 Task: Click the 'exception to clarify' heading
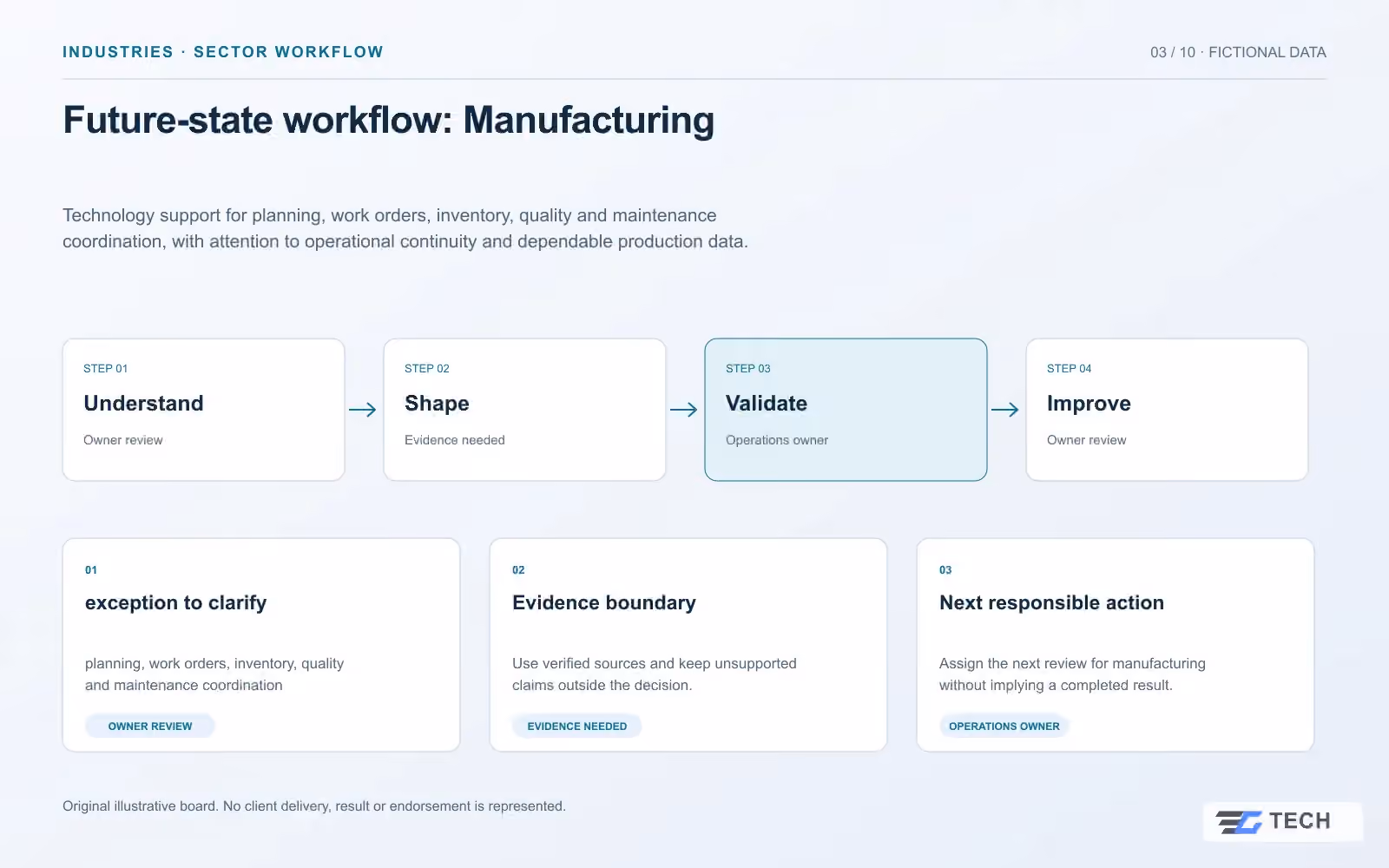click(x=176, y=602)
